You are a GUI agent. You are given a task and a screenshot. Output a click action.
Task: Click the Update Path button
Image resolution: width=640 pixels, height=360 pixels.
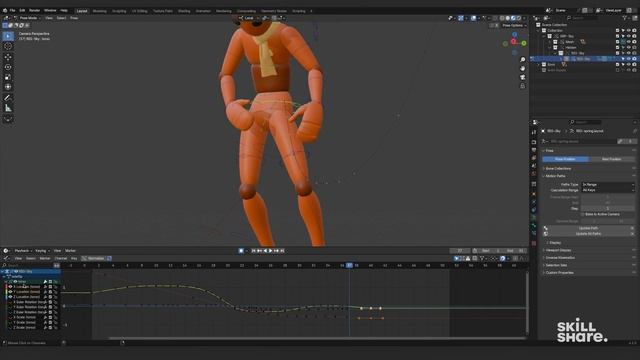(x=589, y=228)
